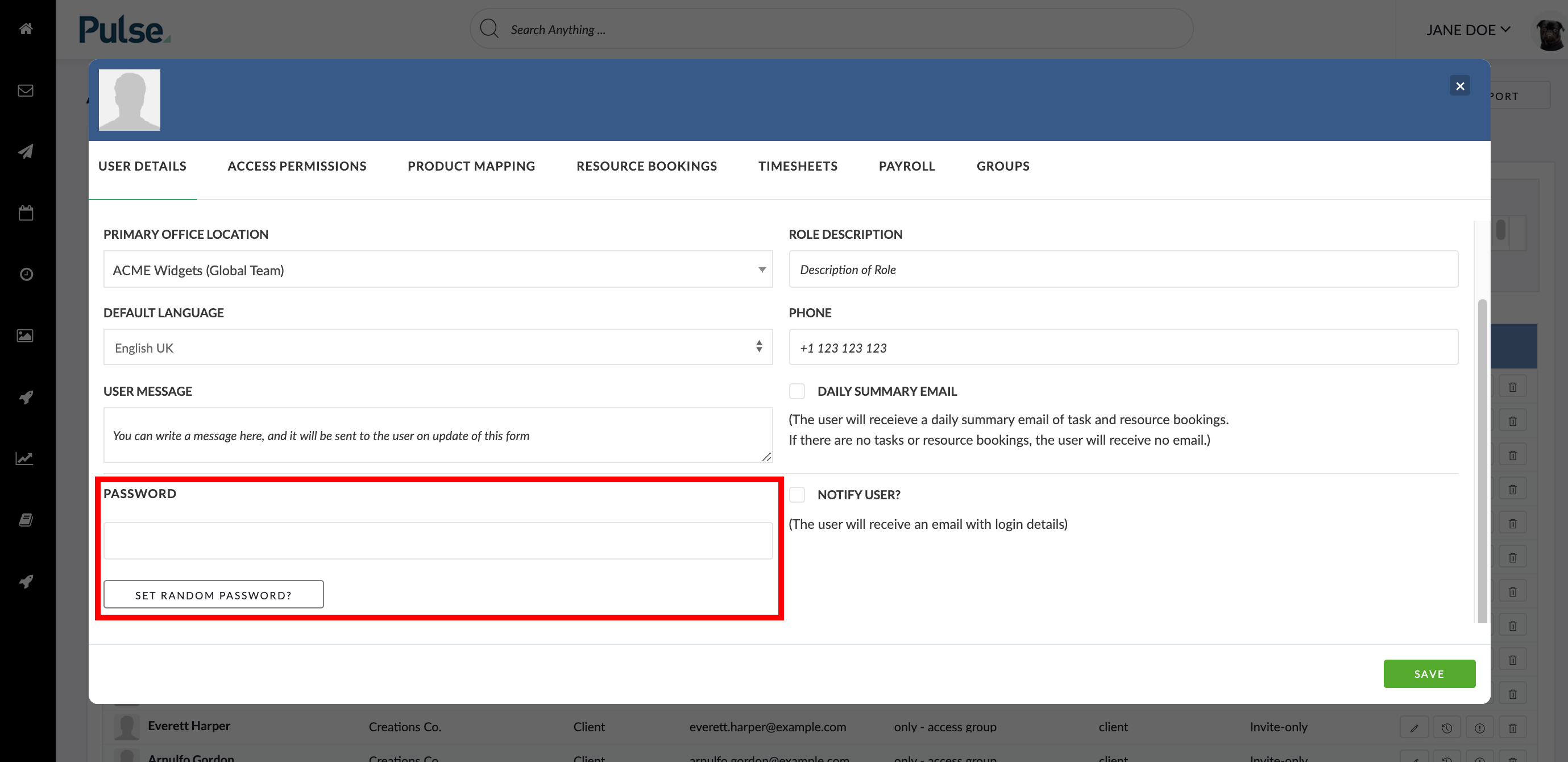1568x762 pixels.
Task: Enable the Daily Summary Email checkbox
Action: (797, 391)
